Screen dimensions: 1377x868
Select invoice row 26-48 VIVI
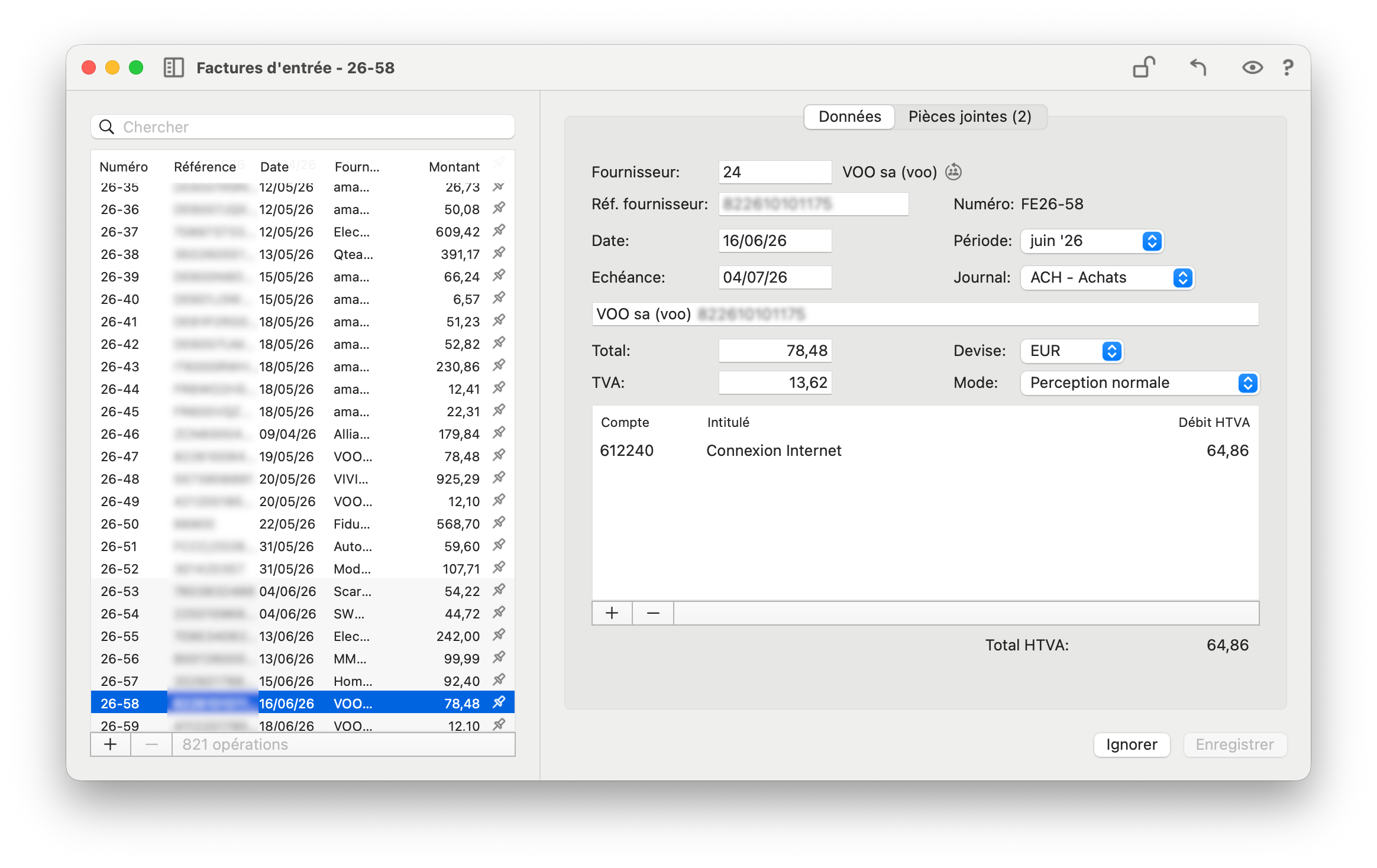pyautogui.click(x=303, y=478)
